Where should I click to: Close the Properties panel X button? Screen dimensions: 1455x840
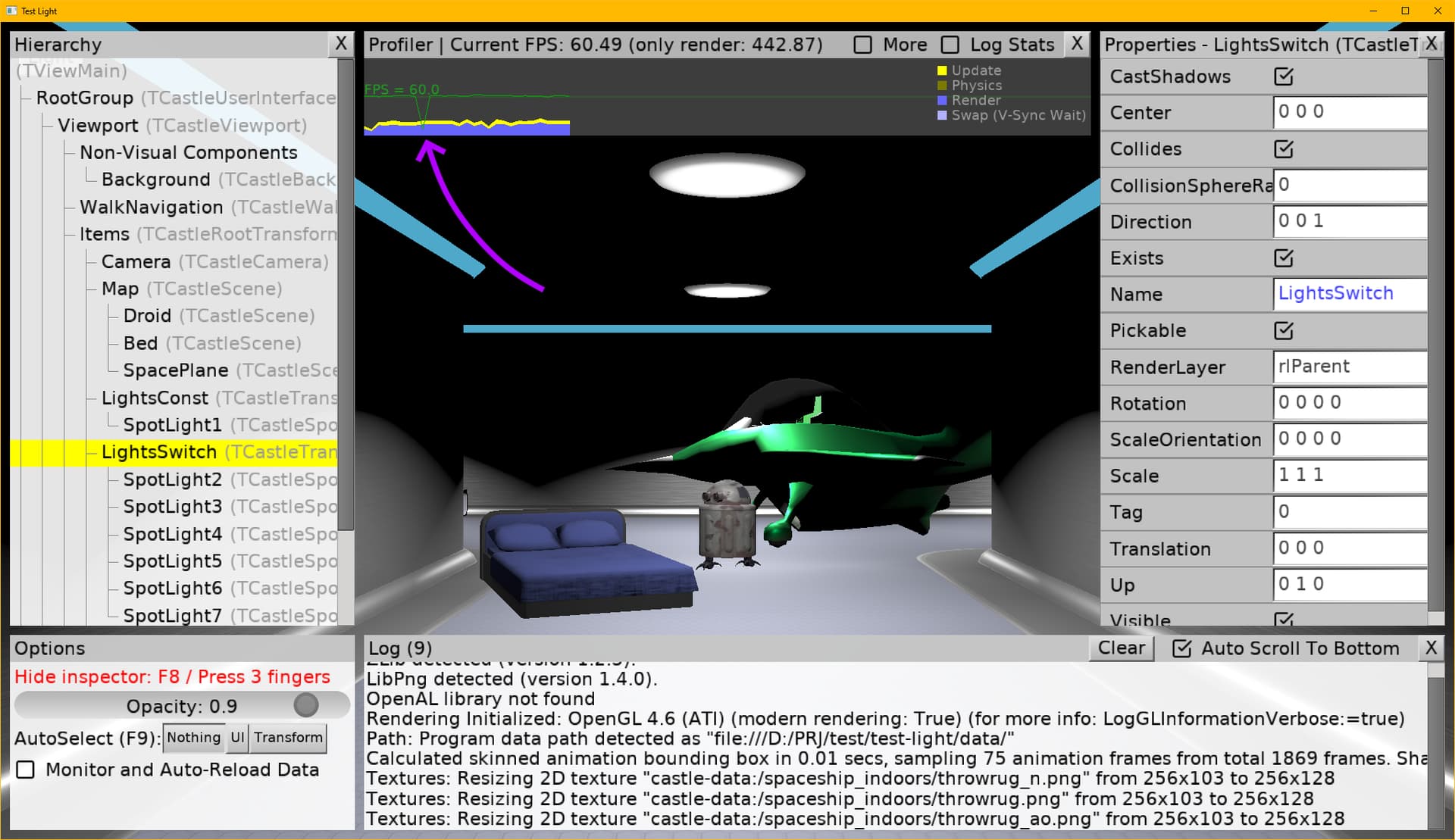coord(1431,44)
